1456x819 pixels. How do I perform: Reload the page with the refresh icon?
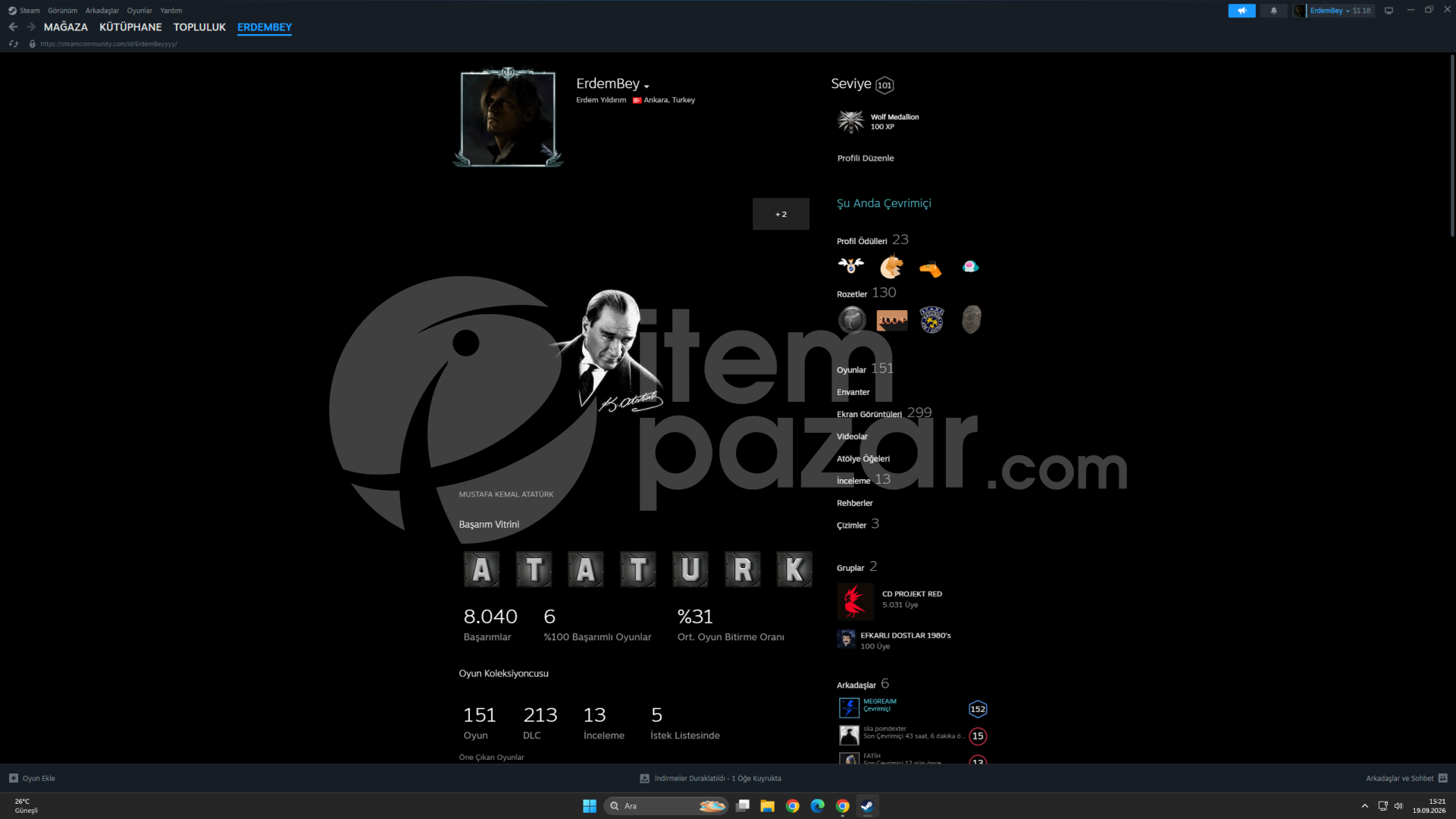pyautogui.click(x=13, y=44)
